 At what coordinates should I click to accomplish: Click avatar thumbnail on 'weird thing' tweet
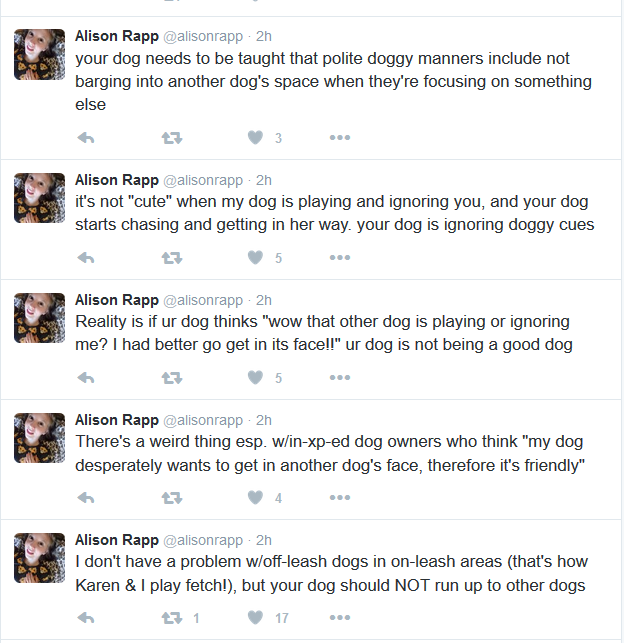click(x=40, y=438)
